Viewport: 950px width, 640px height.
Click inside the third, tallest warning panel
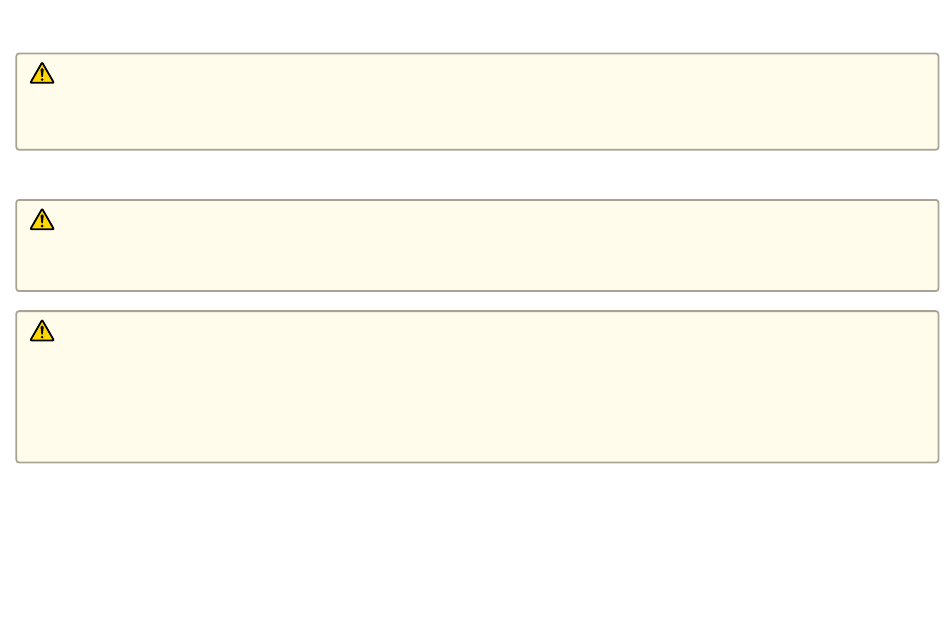tap(477, 387)
